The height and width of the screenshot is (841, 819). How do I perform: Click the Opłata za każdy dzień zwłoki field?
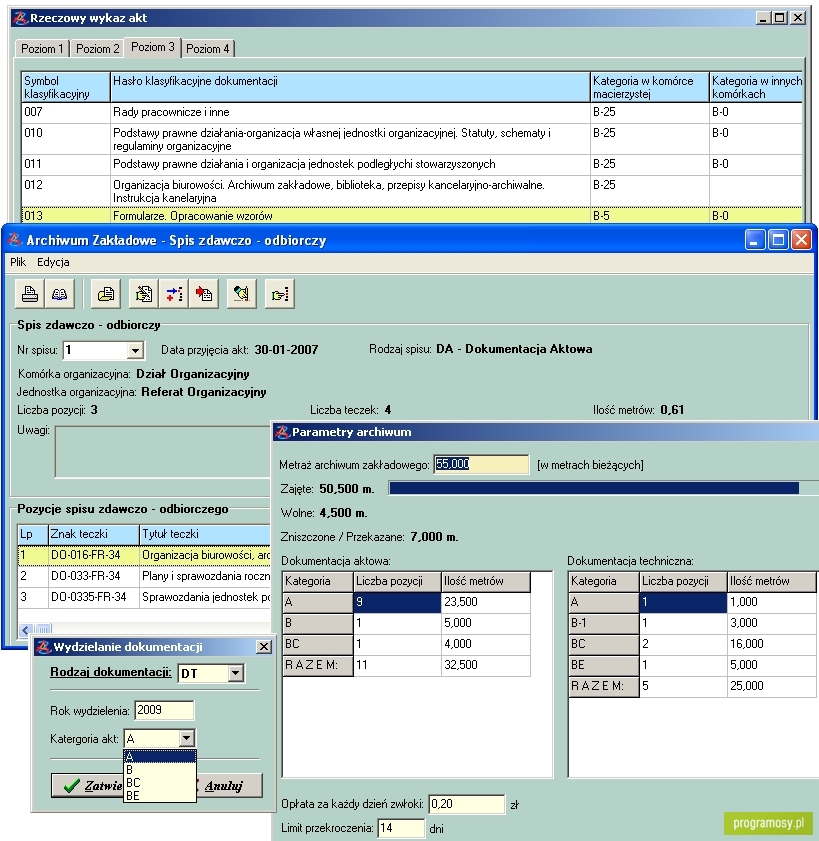point(467,804)
